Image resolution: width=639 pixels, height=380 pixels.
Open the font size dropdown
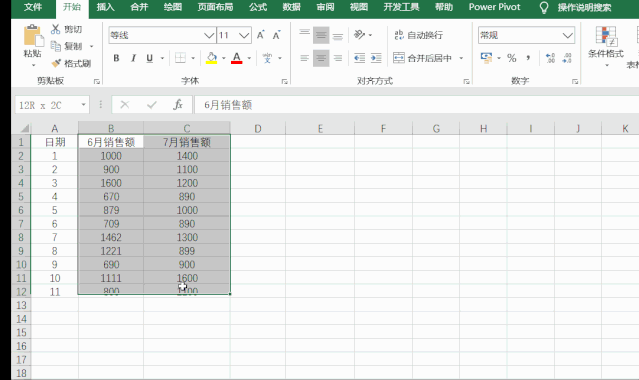244,35
